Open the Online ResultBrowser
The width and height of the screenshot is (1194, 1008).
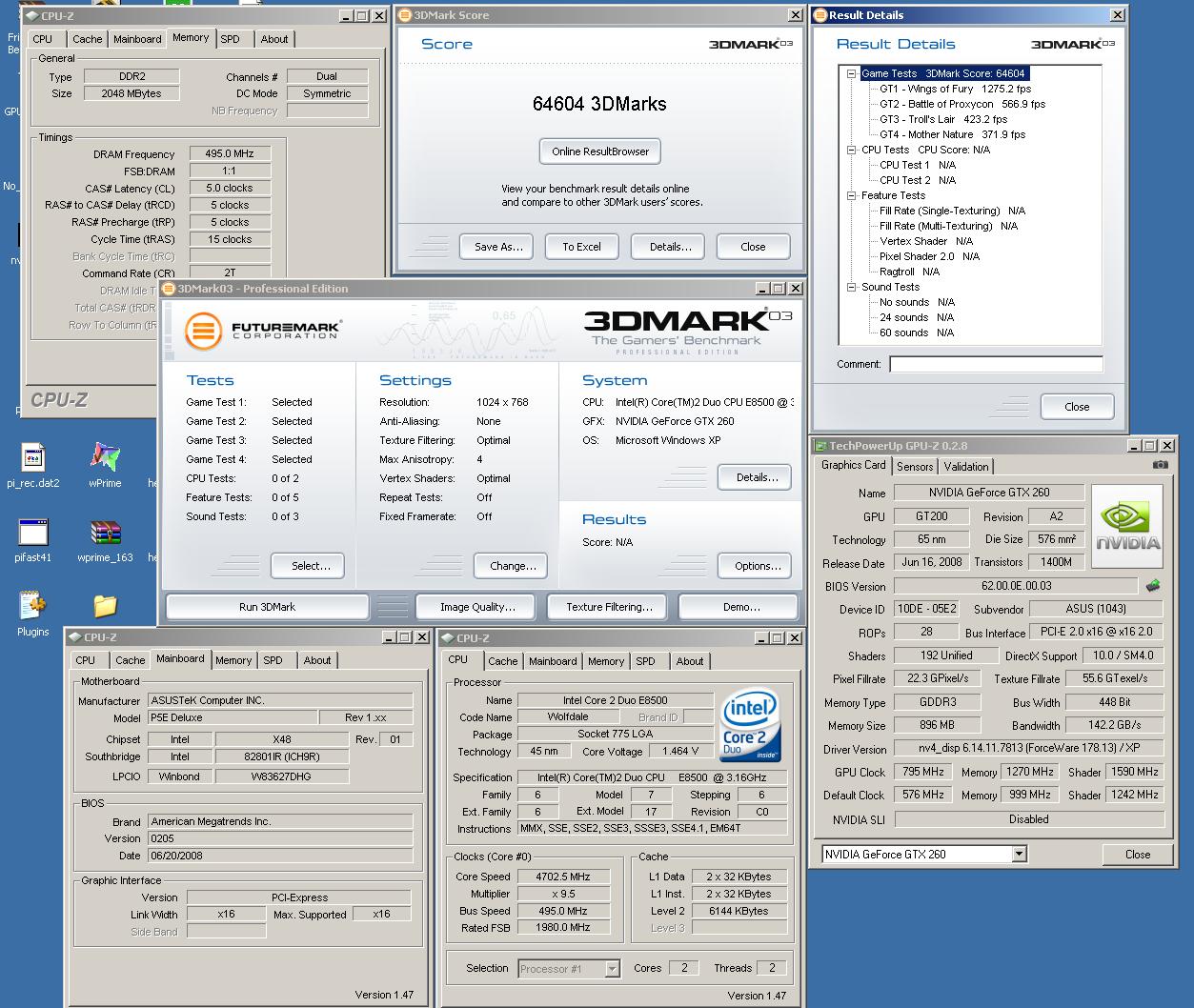click(600, 151)
